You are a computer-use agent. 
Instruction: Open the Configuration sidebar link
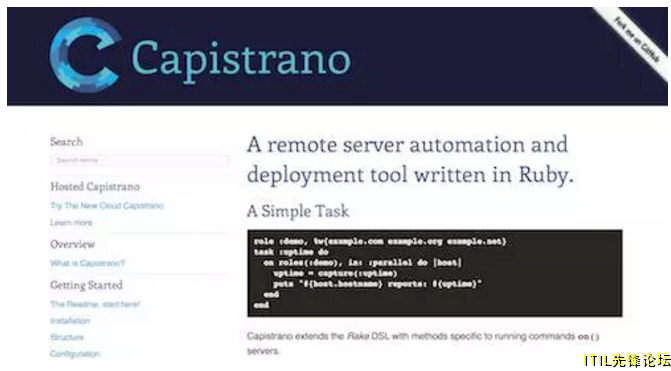click(x=75, y=354)
